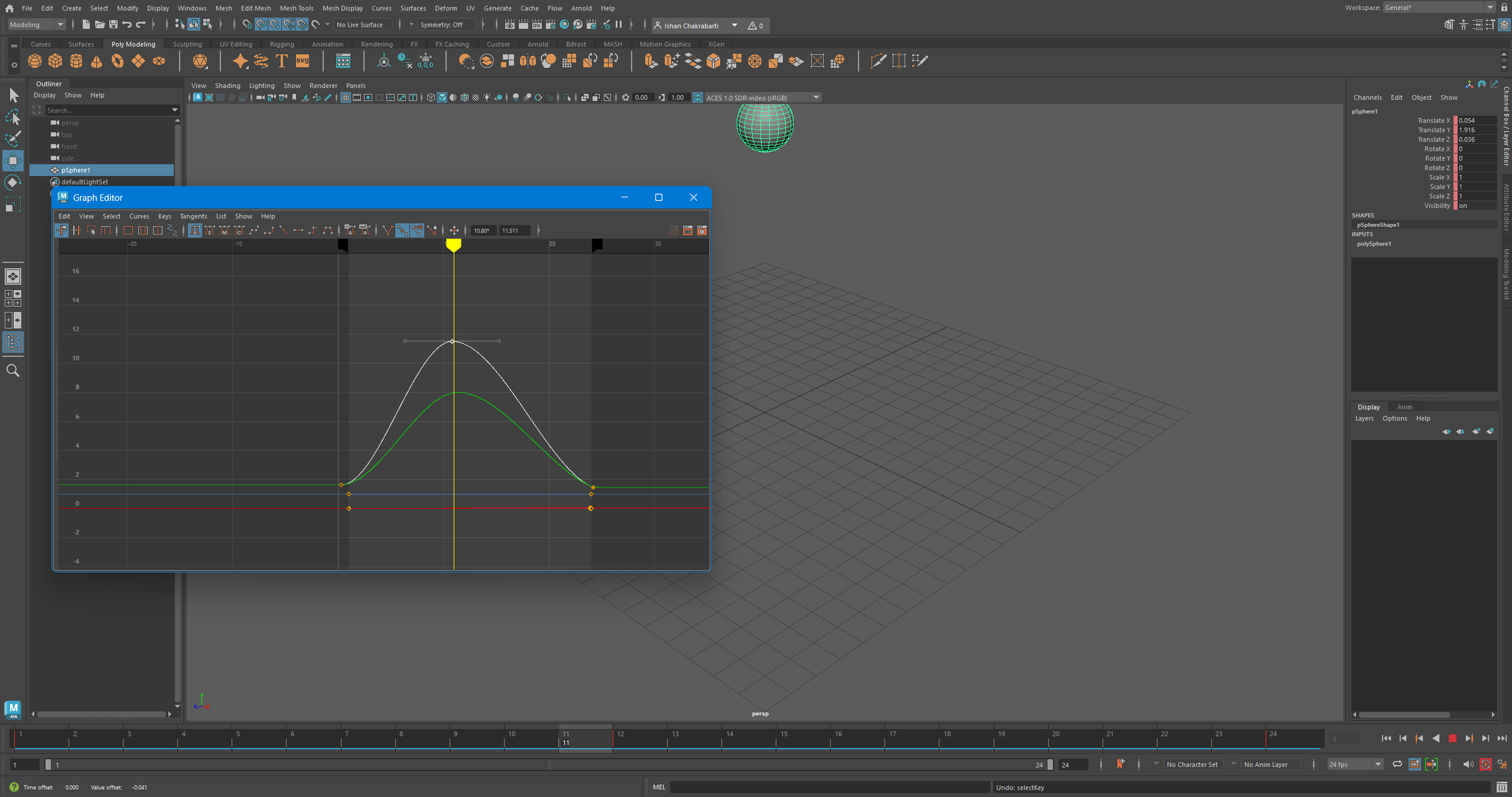Click the Graph Editor key value field 11.511

pyautogui.click(x=515, y=231)
